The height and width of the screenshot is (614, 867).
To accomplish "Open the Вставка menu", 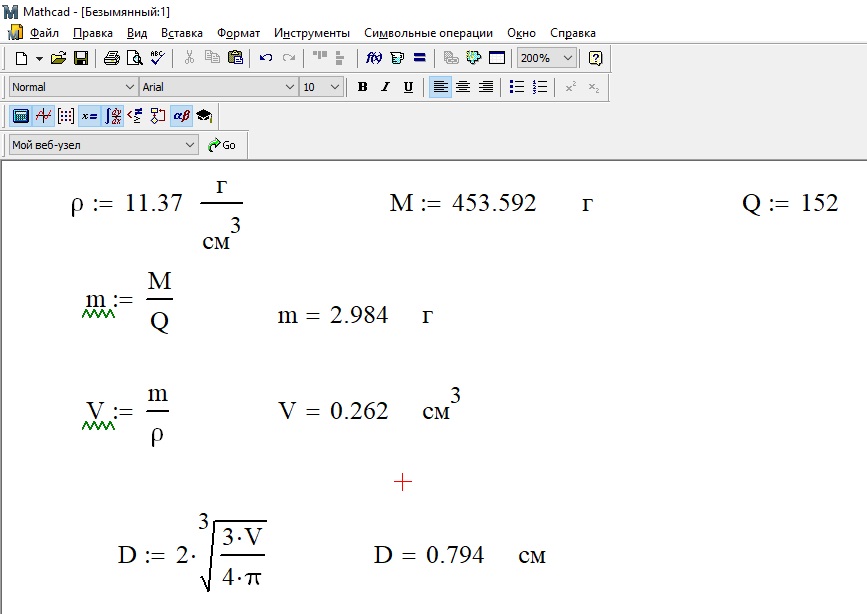I will click(x=181, y=33).
